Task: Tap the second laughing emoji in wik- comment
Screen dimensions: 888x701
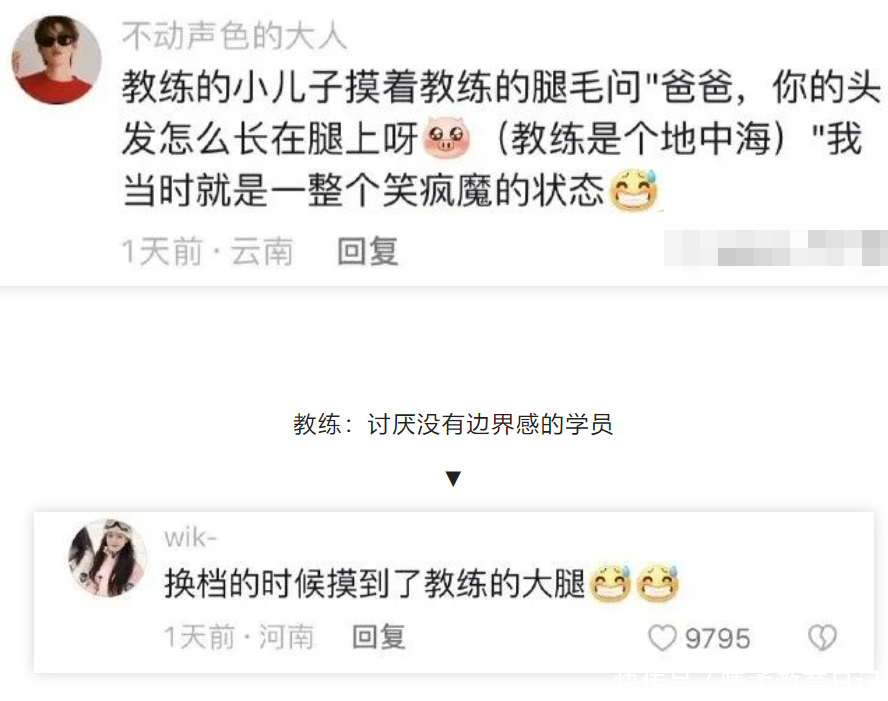Action: [x=657, y=583]
